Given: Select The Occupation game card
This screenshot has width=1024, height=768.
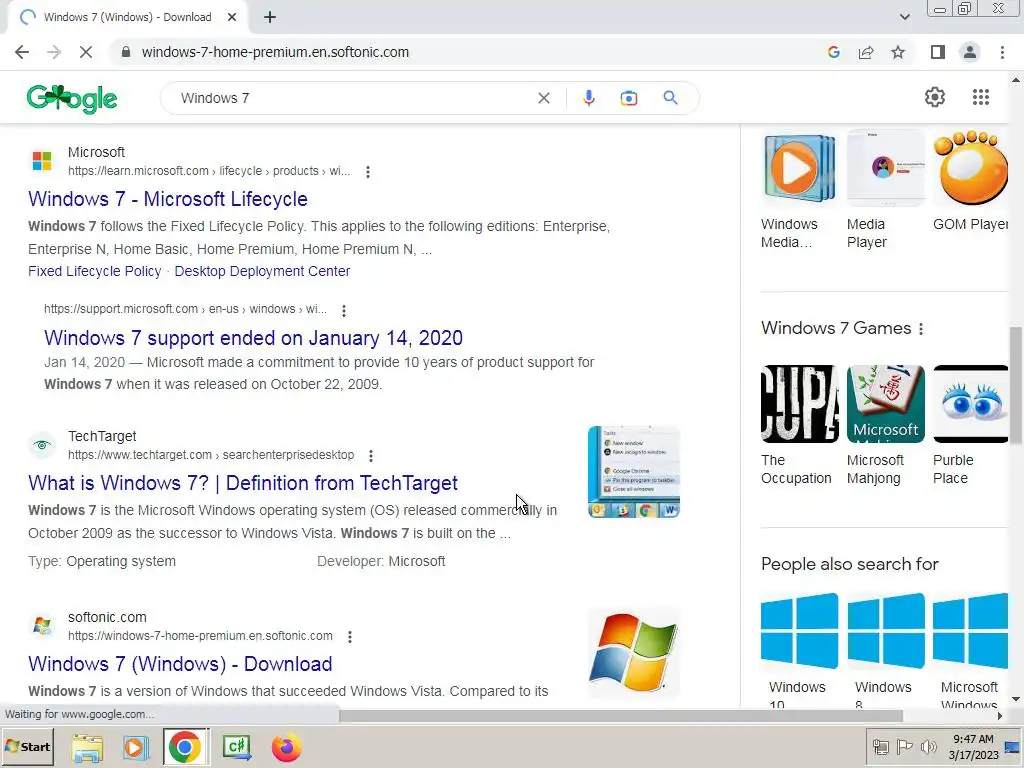Looking at the screenshot, I should click(799, 426).
